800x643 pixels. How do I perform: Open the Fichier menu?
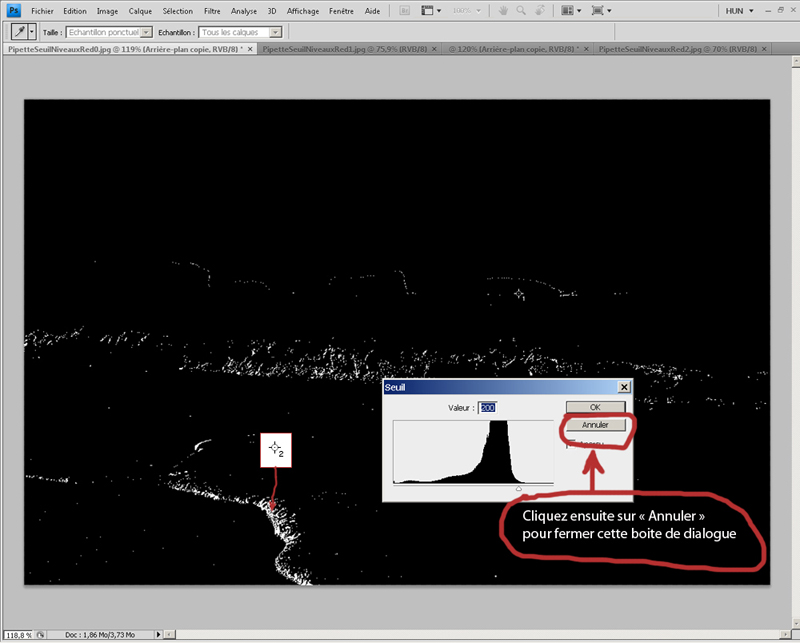(x=42, y=11)
